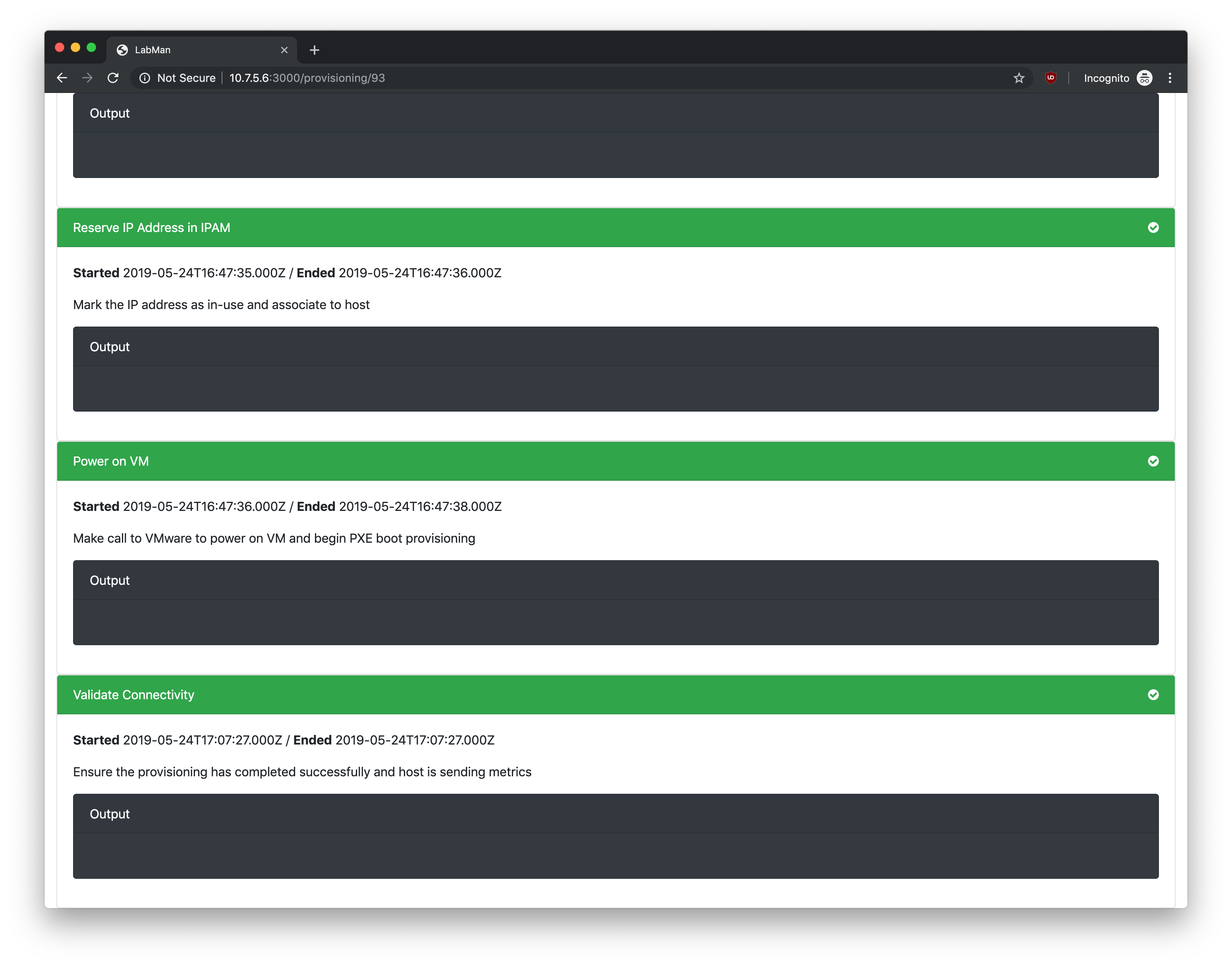This screenshot has height=967, width=1232.
Task: Click checkmark on Reserve IP Address step
Action: click(1153, 228)
